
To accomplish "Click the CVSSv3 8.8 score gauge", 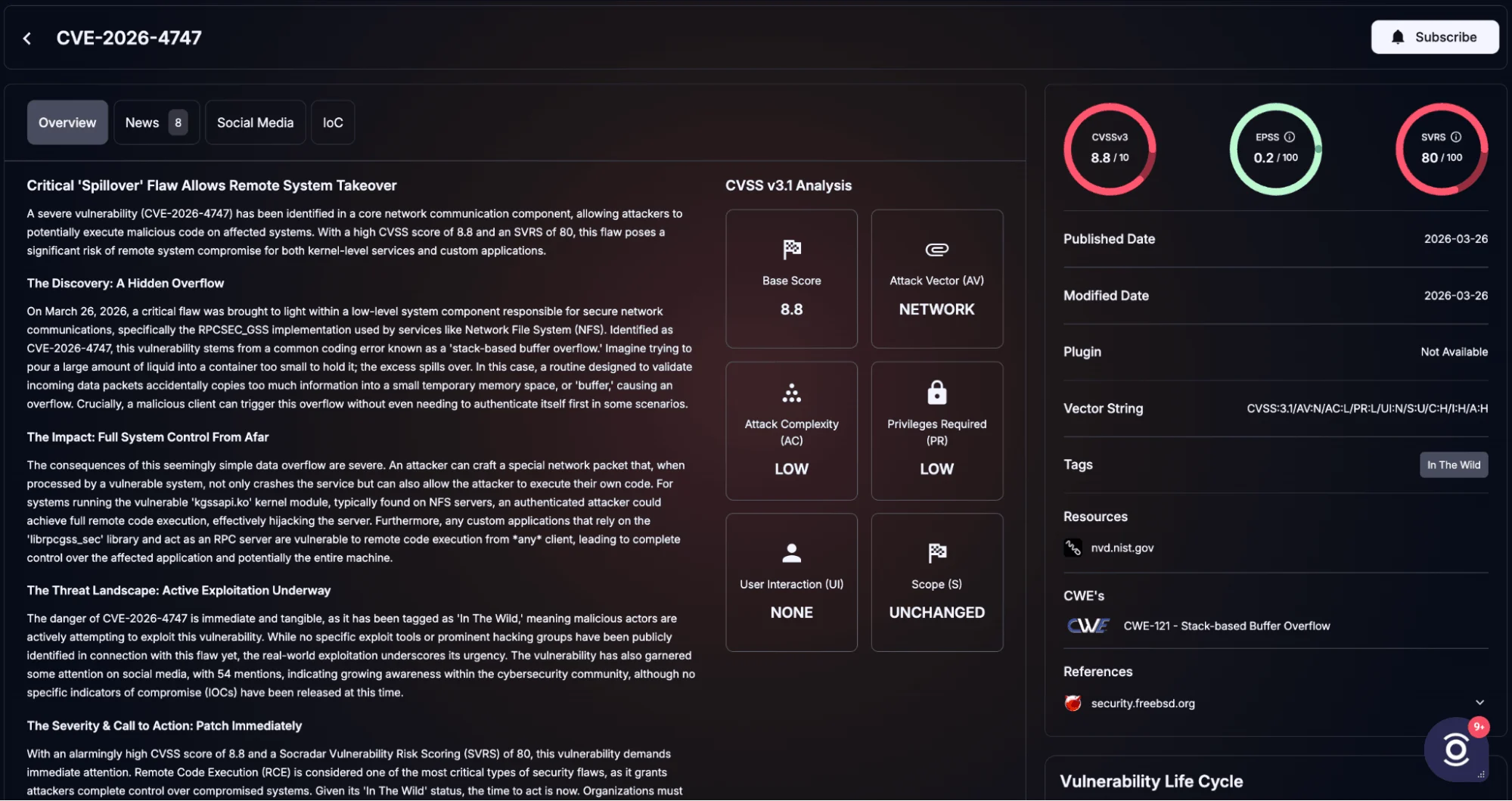I will (x=1110, y=149).
